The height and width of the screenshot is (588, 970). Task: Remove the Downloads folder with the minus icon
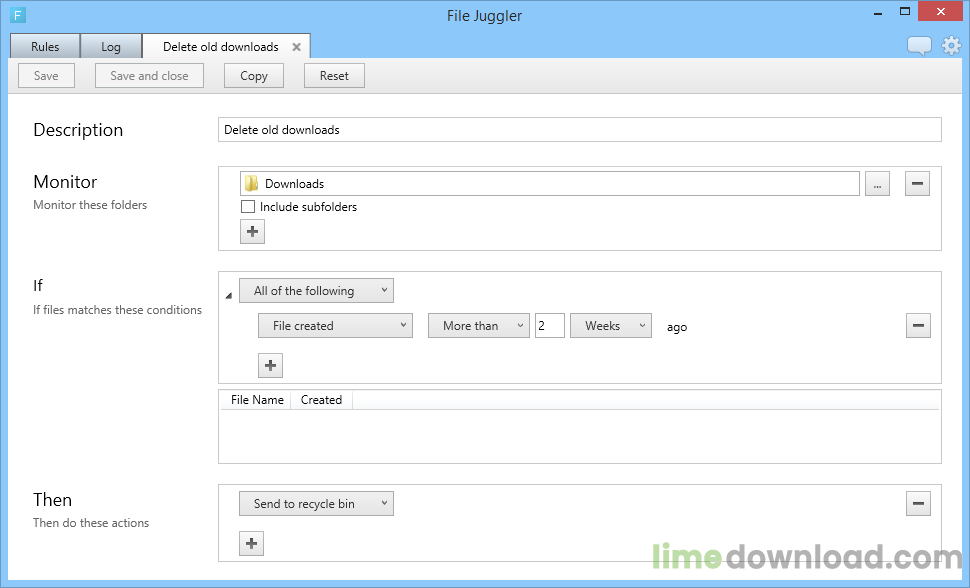917,183
